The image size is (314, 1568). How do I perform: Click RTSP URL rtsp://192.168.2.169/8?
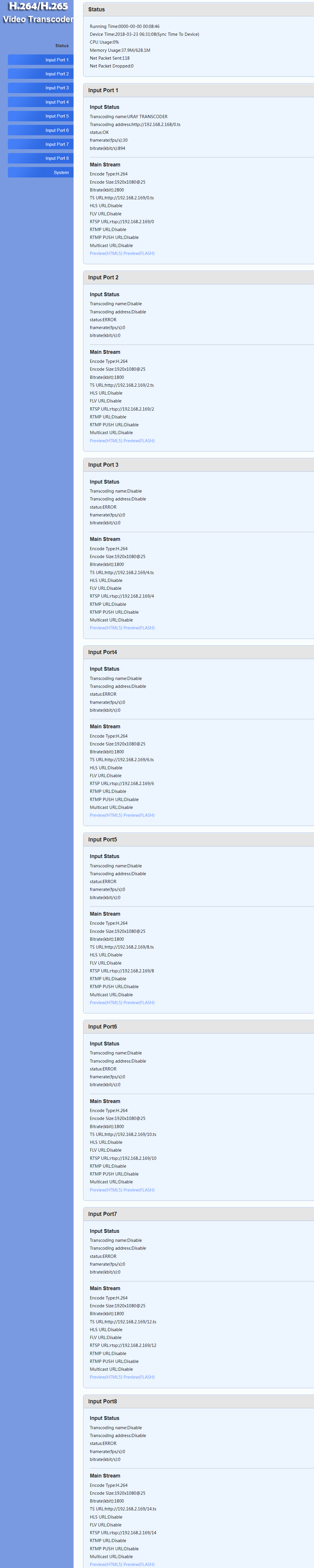(122, 971)
